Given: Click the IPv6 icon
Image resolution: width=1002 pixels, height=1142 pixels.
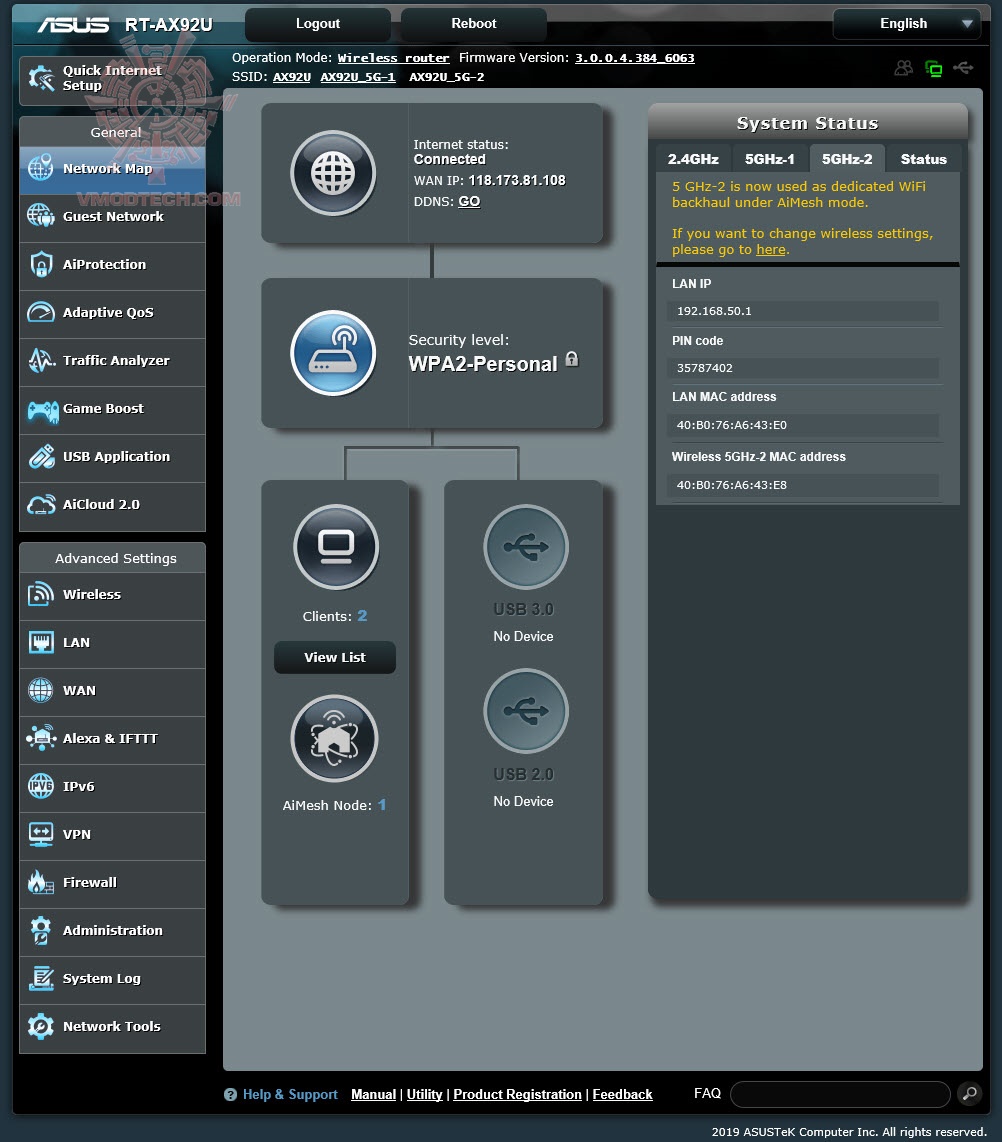Looking at the screenshot, I should click(x=41, y=787).
